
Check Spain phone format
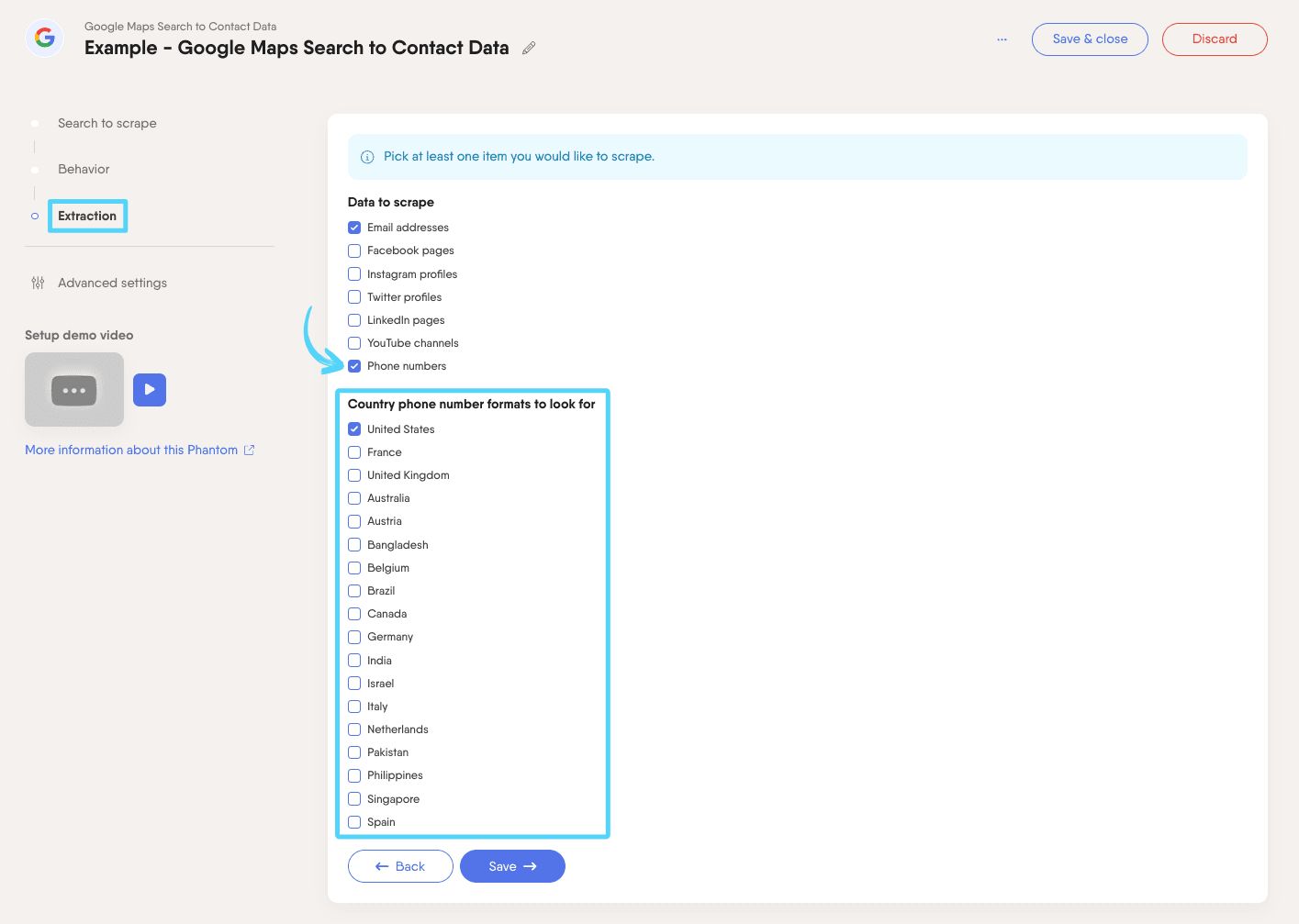354,822
